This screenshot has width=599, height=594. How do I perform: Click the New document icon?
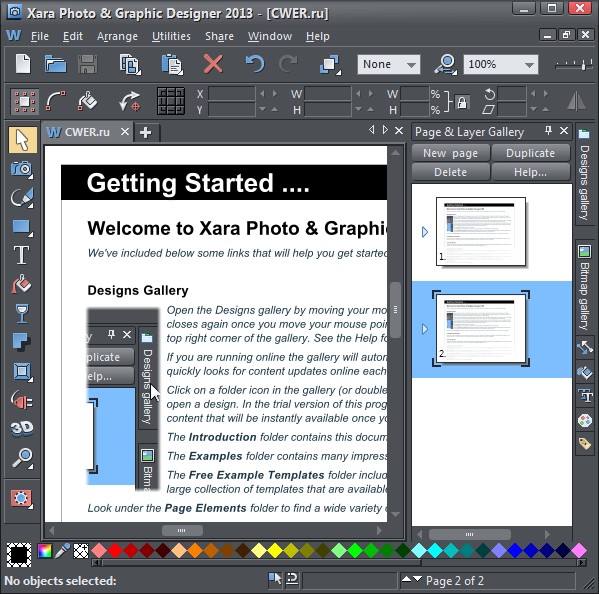coord(23,64)
